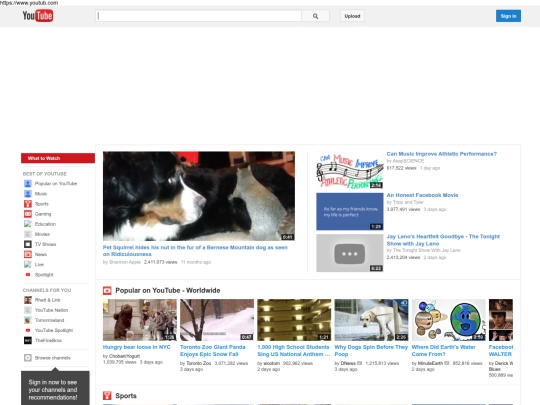Open the Why Dogs Spin thumbnail
Viewport: 540px width, 405px height.
point(371,320)
